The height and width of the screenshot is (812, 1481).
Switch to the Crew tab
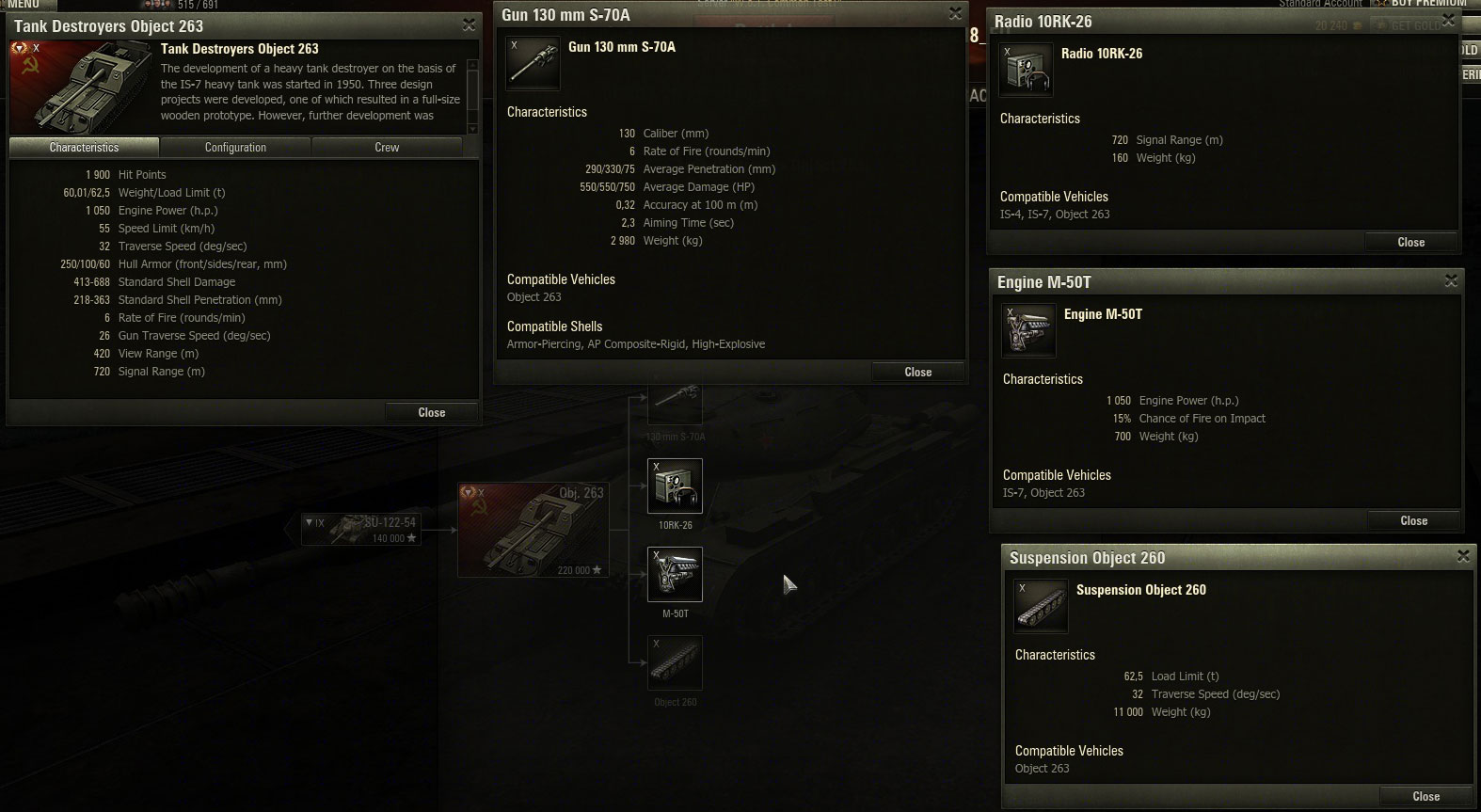point(387,148)
